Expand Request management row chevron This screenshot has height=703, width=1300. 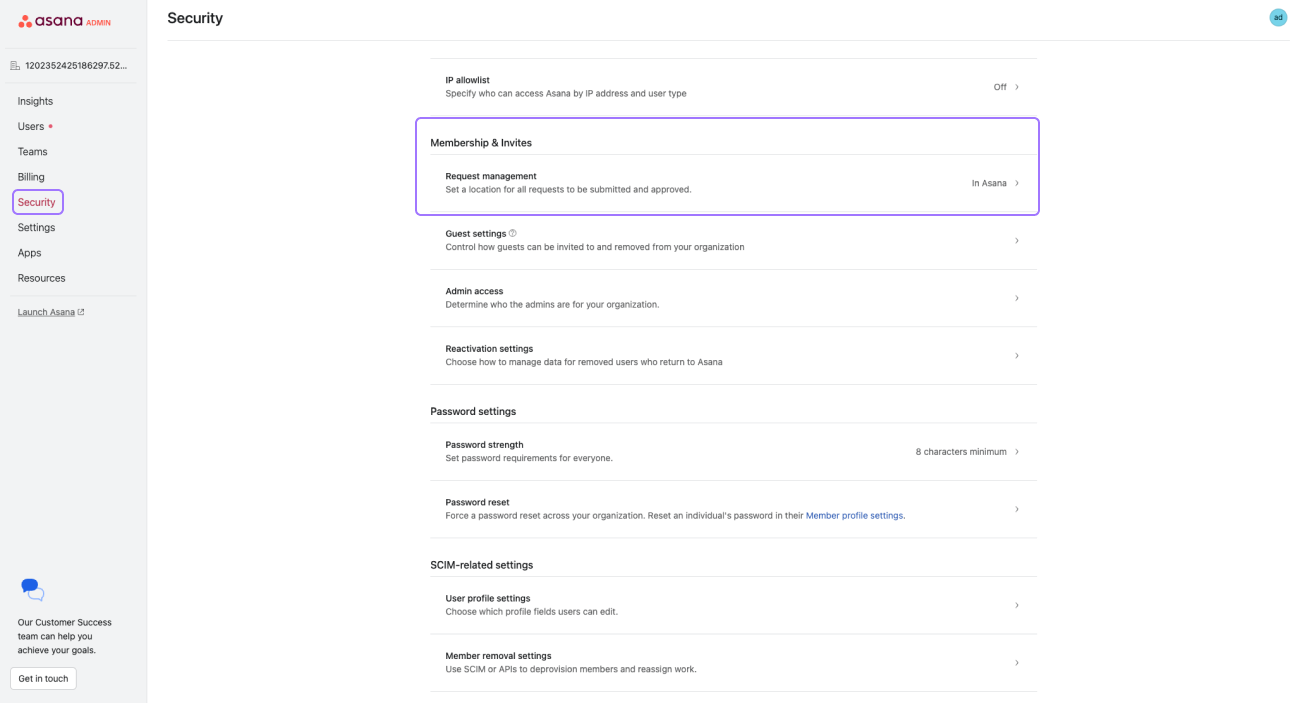pyautogui.click(x=1017, y=183)
